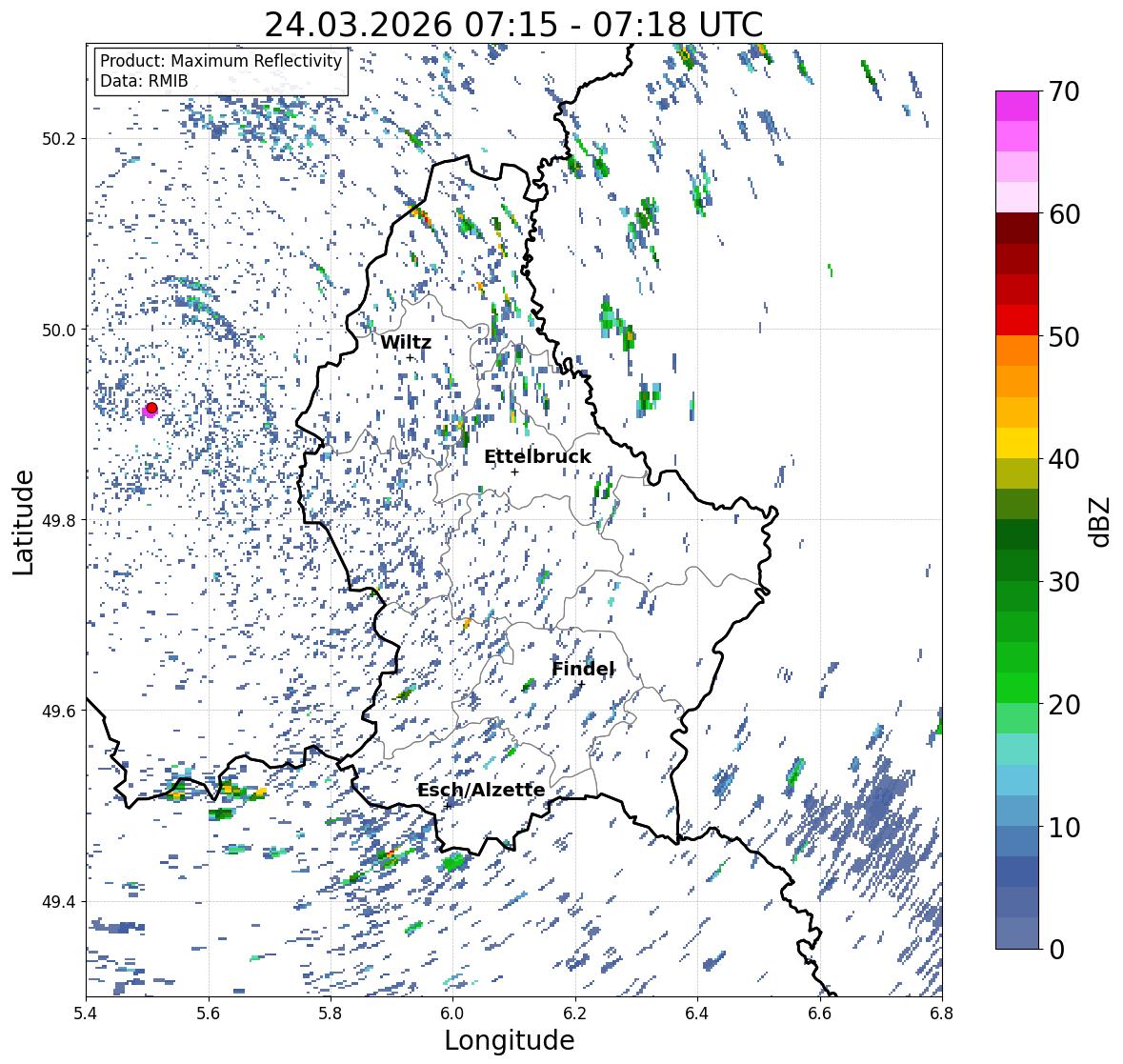Image resolution: width=1123 pixels, height=1064 pixels.
Task: Click the Findel station cross marker
Action: coord(582,684)
